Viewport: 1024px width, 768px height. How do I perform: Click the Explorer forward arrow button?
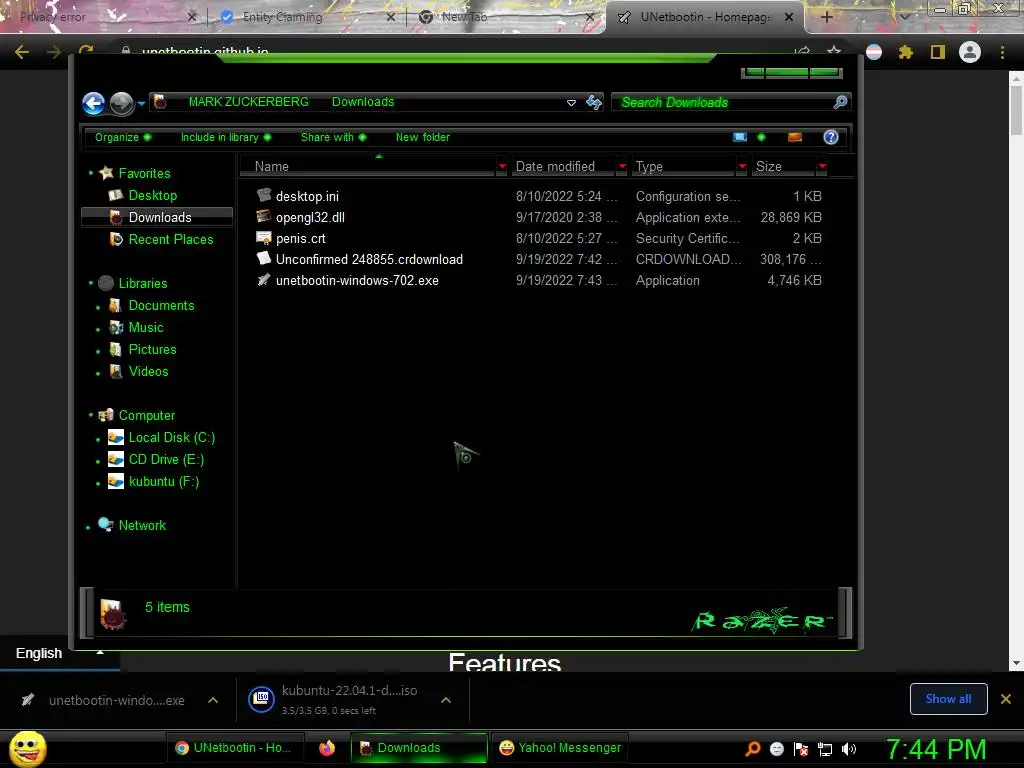(121, 103)
